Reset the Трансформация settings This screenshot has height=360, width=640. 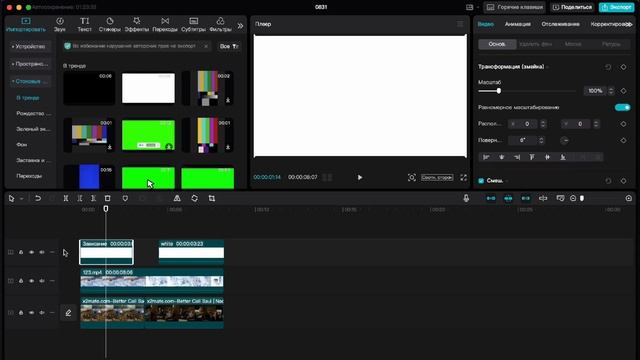608,67
